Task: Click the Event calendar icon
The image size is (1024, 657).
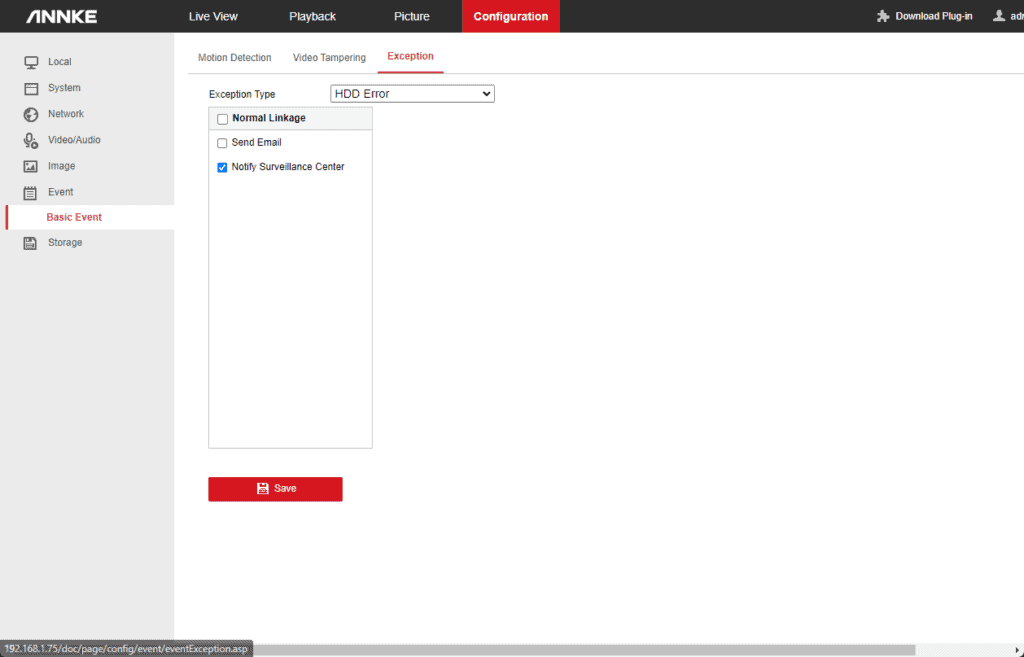Action: click(31, 192)
